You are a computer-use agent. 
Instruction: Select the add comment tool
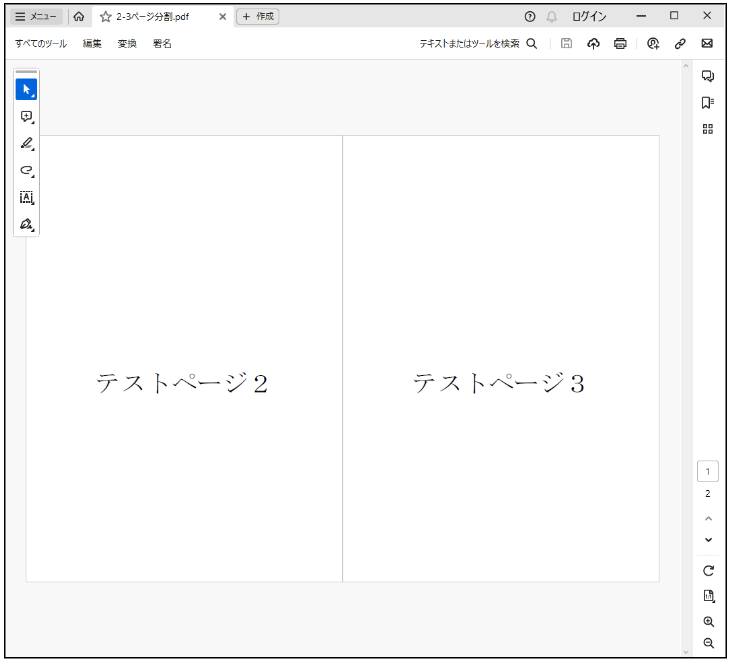[x=27, y=117]
